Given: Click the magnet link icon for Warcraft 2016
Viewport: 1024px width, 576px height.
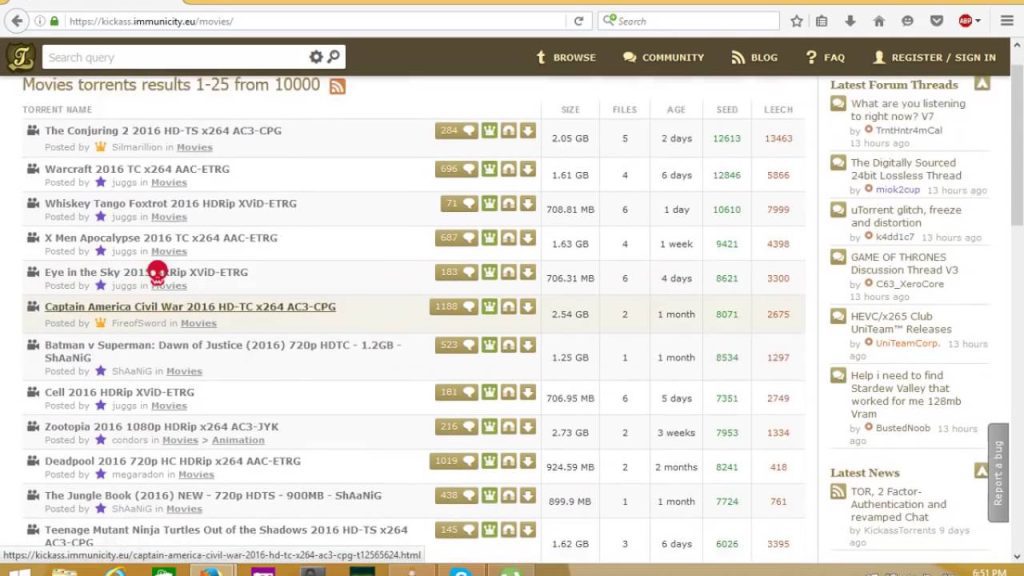Looking at the screenshot, I should pyautogui.click(x=508, y=169).
